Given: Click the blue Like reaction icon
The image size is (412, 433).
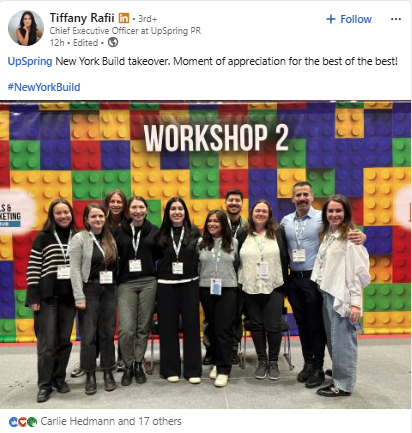Looking at the screenshot, I should (13, 422).
